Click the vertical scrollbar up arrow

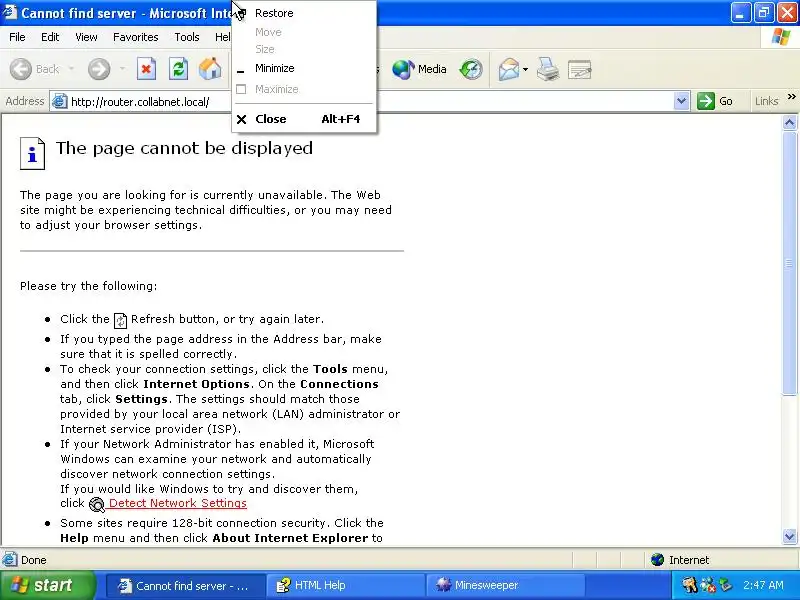(789, 122)
